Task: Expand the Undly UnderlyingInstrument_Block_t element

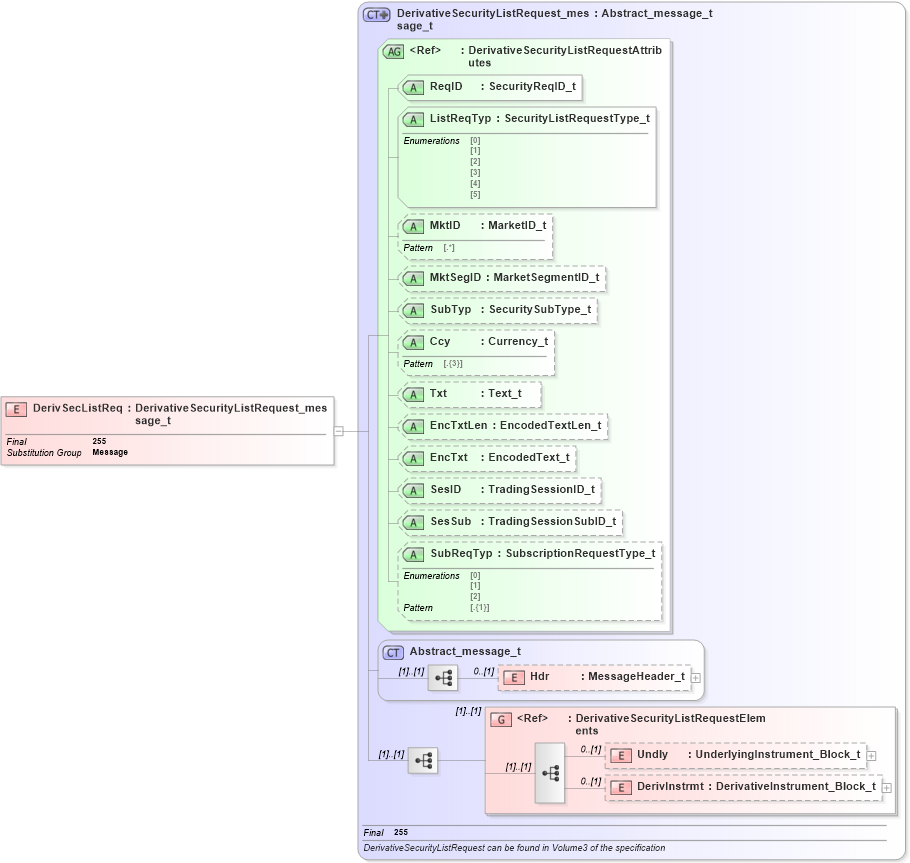Action: click(871, 755)
